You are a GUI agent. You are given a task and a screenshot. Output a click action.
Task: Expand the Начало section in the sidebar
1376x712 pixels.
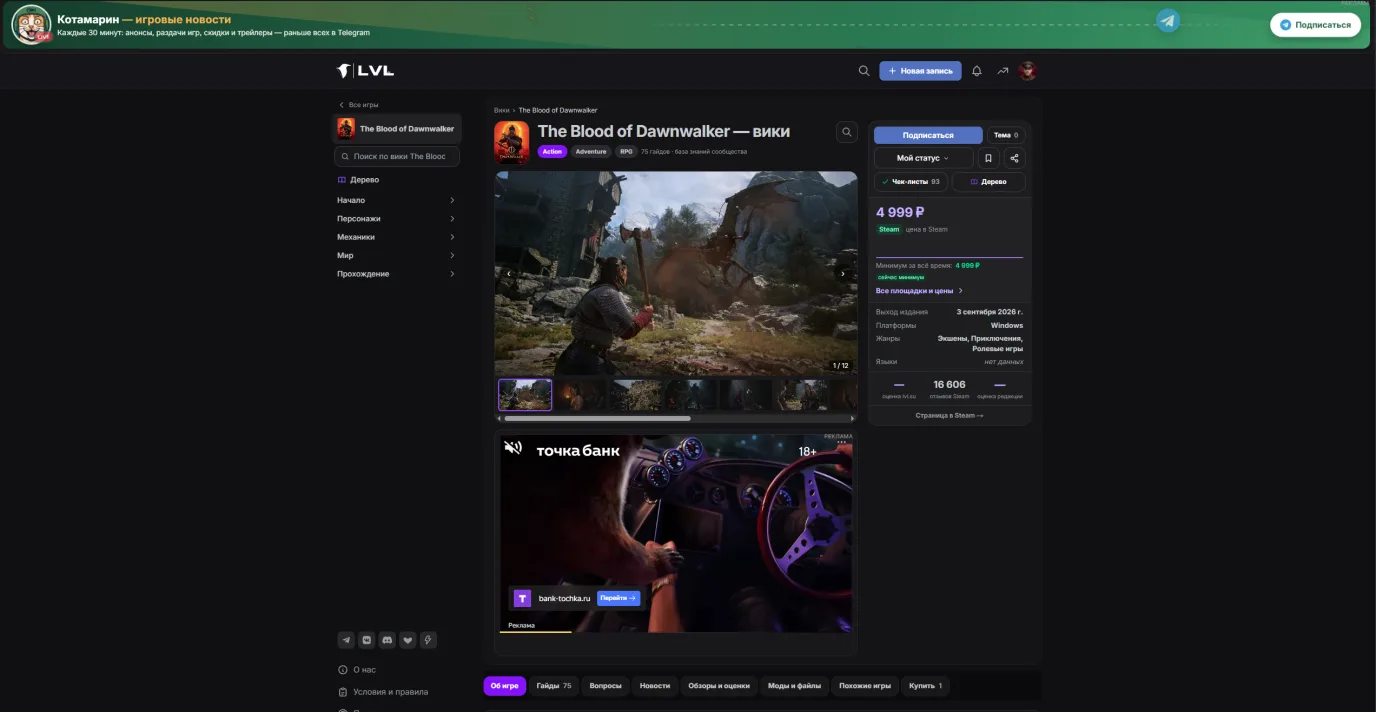point(397,200)
